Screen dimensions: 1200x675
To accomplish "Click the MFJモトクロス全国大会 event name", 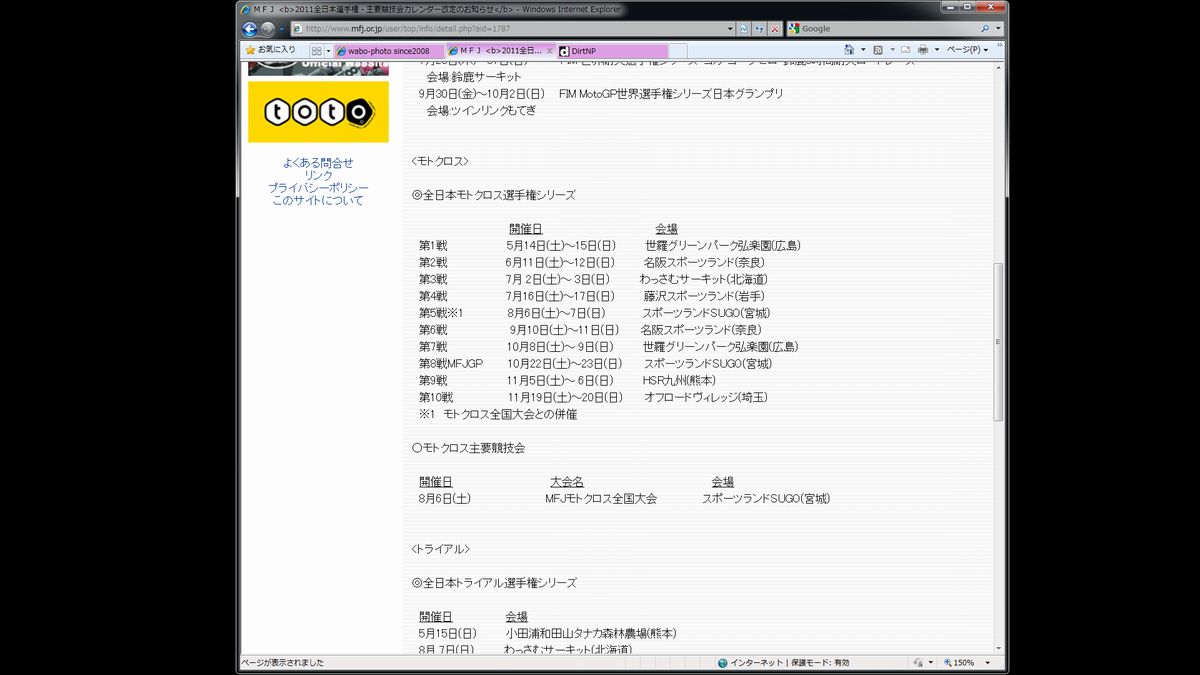I will (601, 498).
